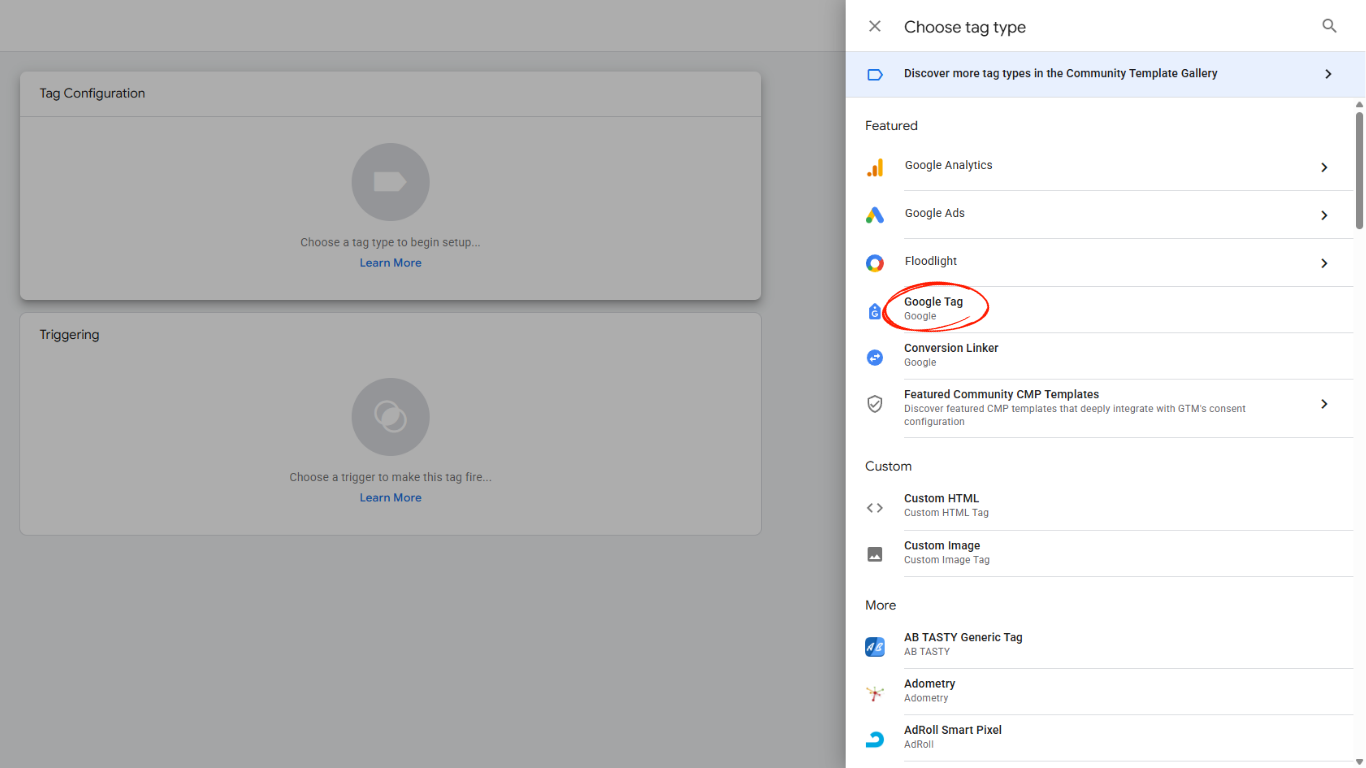Click the circled Google Tag icon
Viewport: 1366px width, 768px height.
875,309
